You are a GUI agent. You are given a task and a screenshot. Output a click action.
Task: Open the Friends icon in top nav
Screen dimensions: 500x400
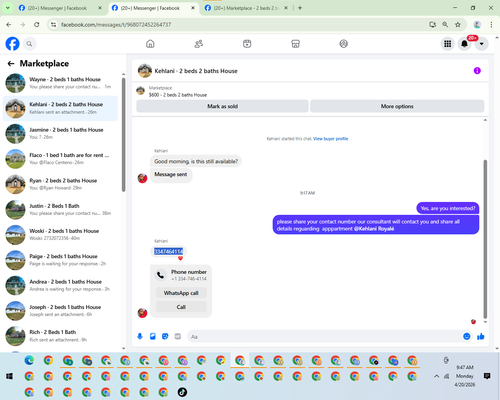pos(199,44)
